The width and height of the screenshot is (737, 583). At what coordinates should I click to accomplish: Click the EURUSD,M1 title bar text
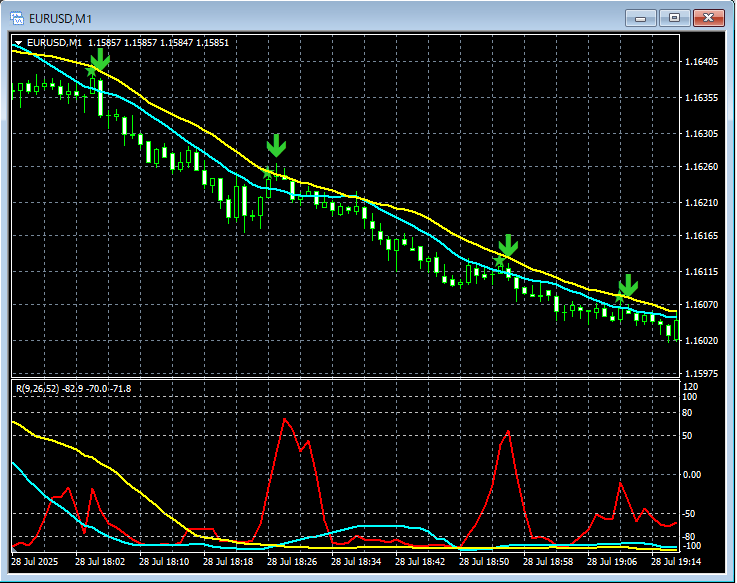tap(61, 19)
